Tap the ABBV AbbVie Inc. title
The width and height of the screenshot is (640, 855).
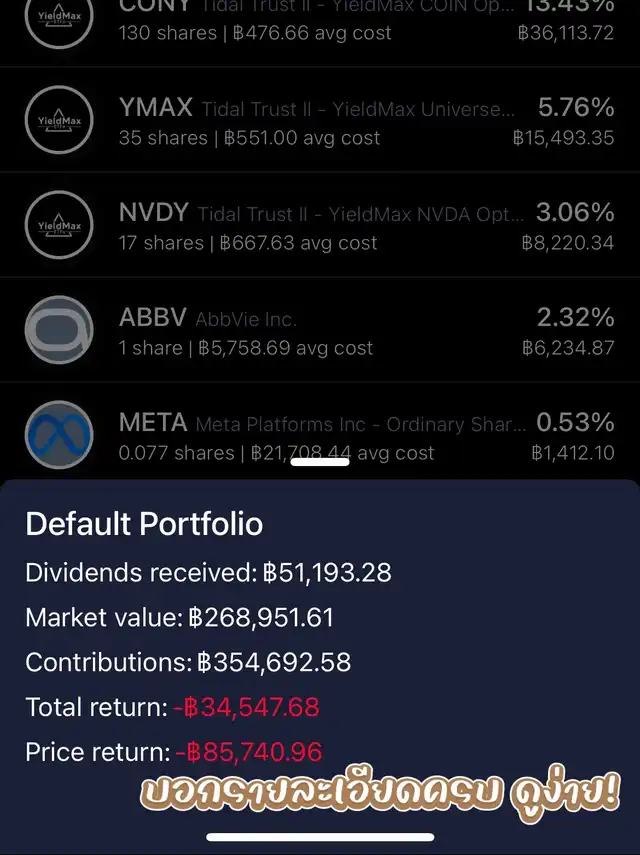coord(208,318)
